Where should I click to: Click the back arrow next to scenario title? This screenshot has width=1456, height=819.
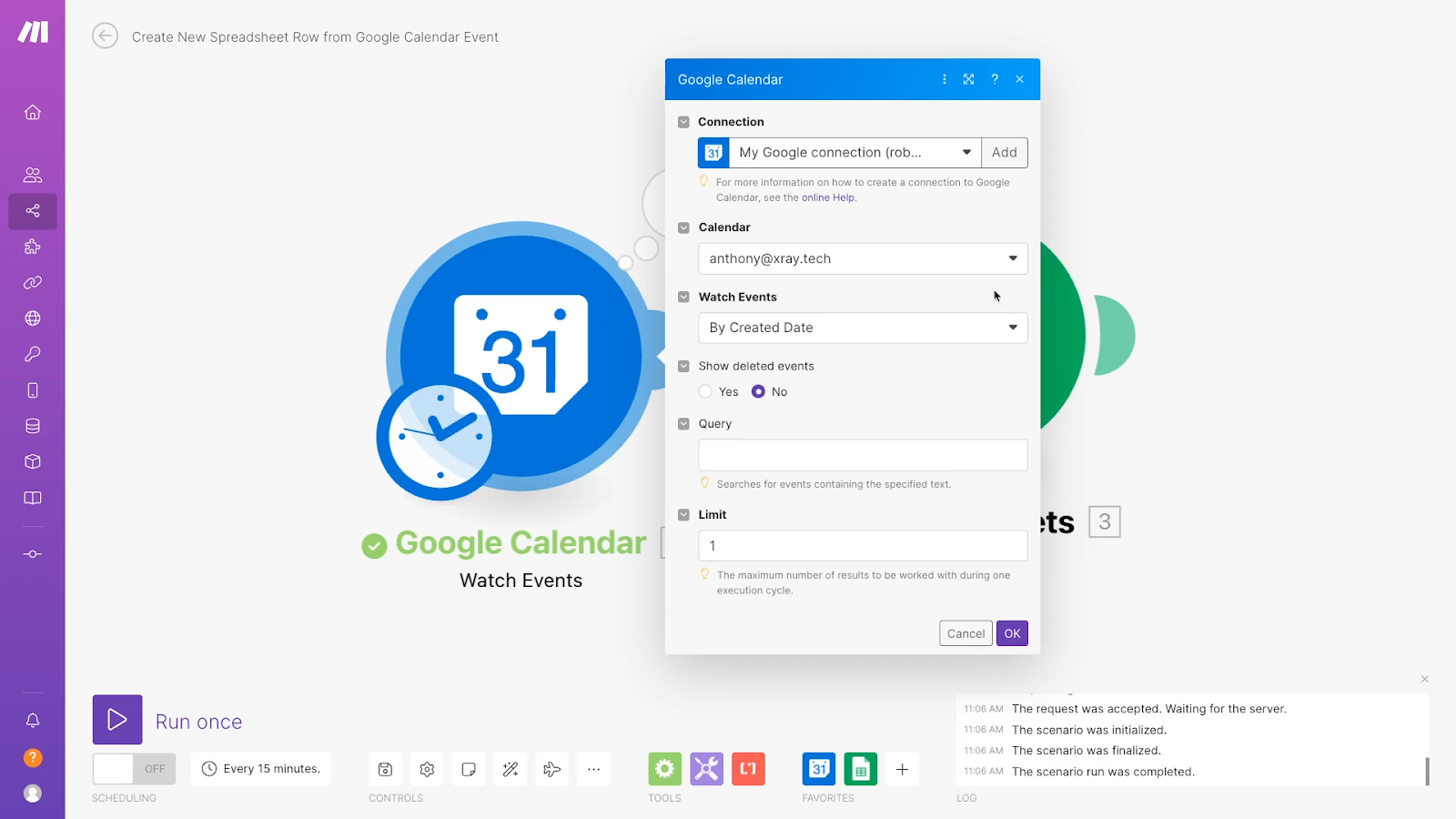[x=106, y=36]
